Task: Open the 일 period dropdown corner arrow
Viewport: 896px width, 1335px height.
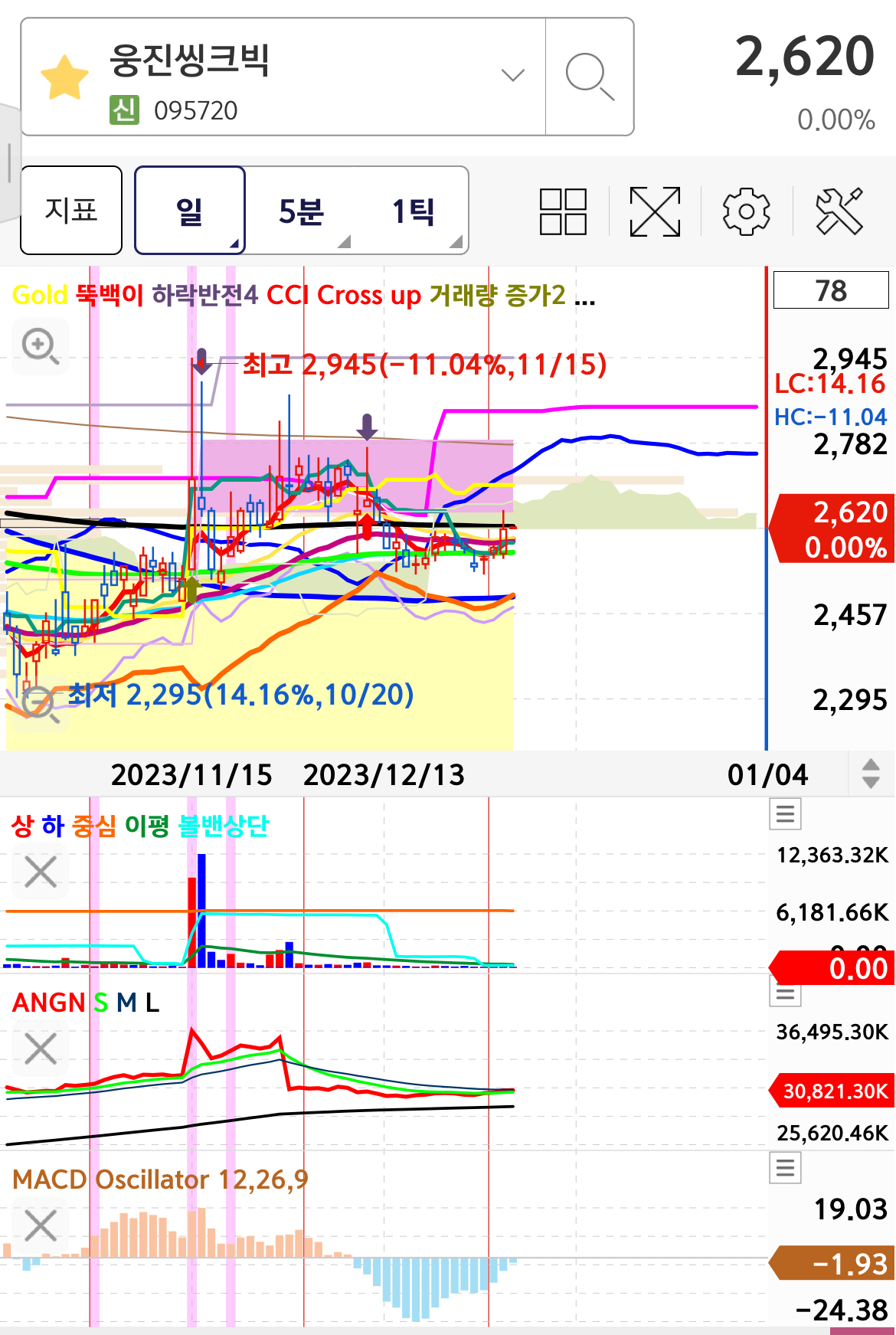Action: coord(234,244)
